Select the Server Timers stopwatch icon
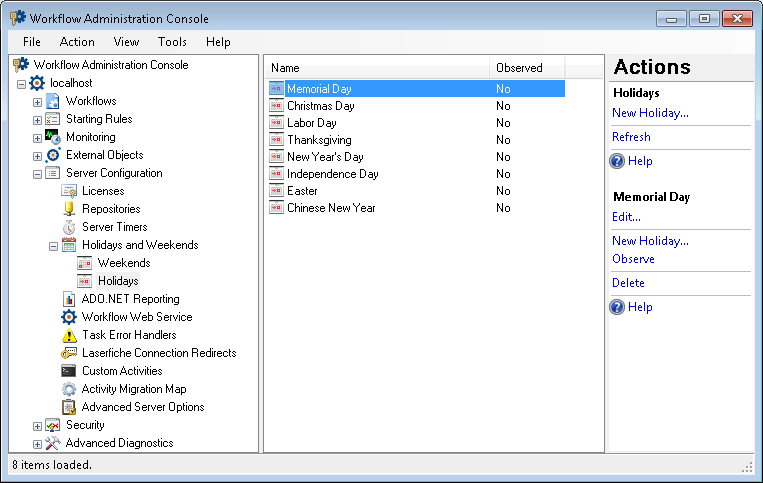The width and height of the screenshot is (763, 483). point(69,227)
